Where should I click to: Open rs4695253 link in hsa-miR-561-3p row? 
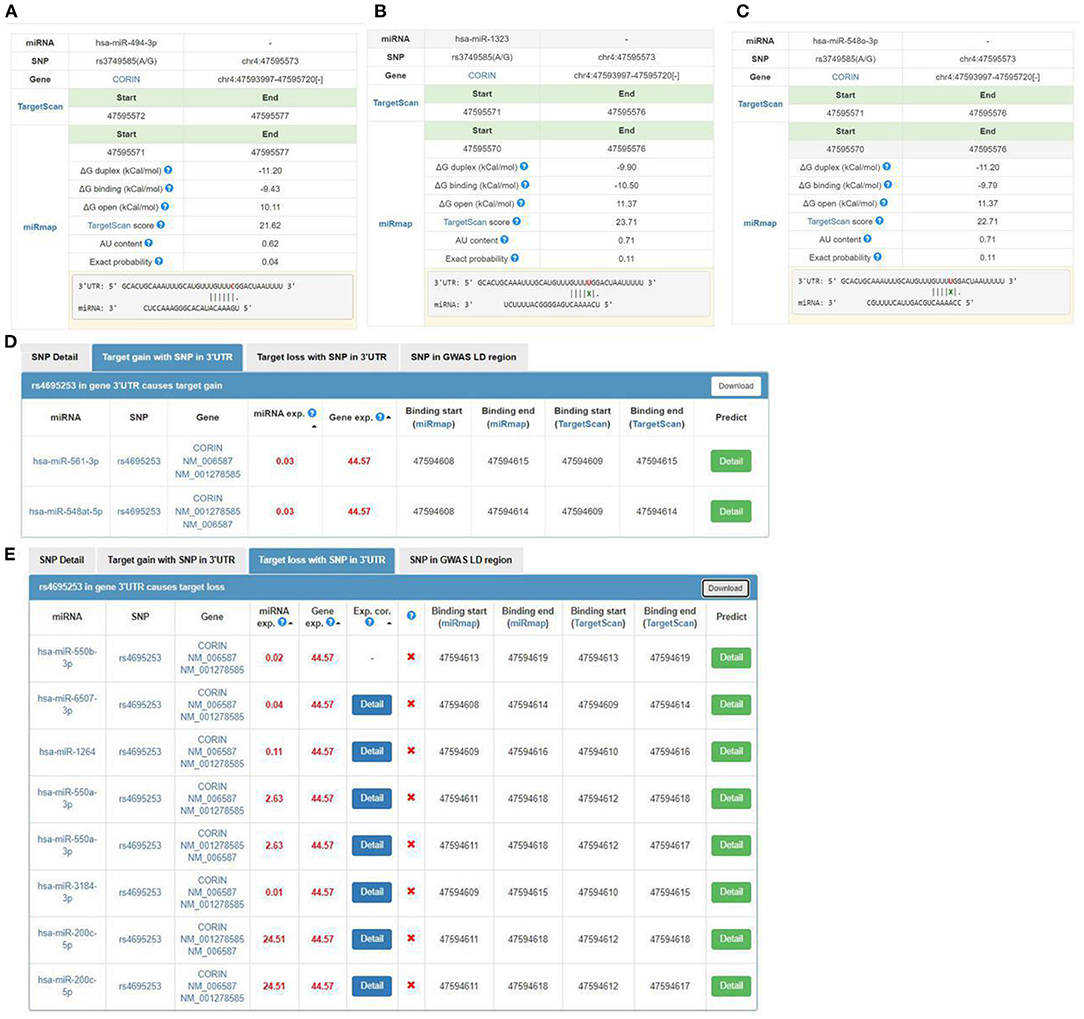pyautogui.click(x=138, y=461)
